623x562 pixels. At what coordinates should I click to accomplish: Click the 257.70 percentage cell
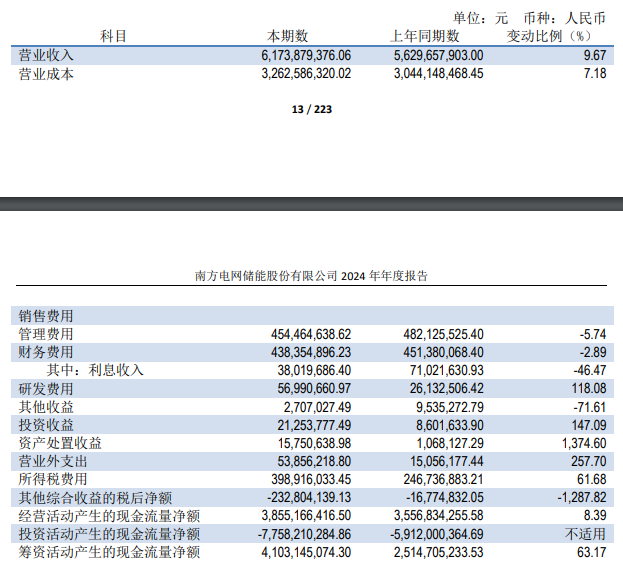pos(589,461)
